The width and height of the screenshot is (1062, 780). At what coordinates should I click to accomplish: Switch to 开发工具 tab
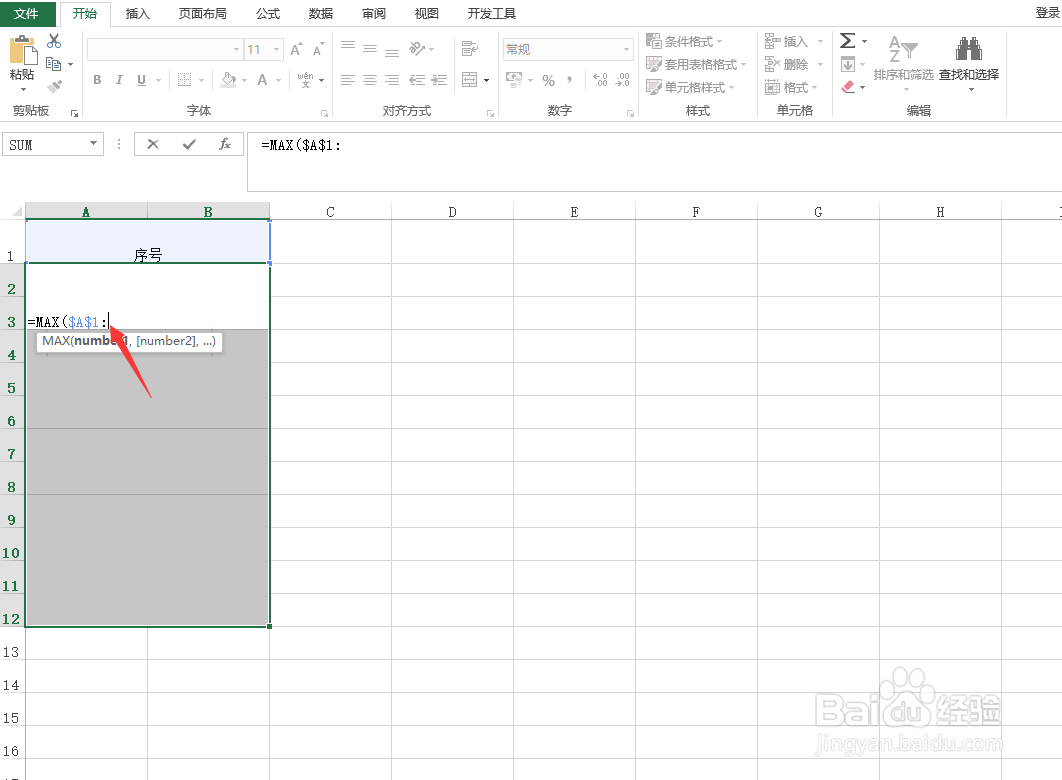(491, 14)
